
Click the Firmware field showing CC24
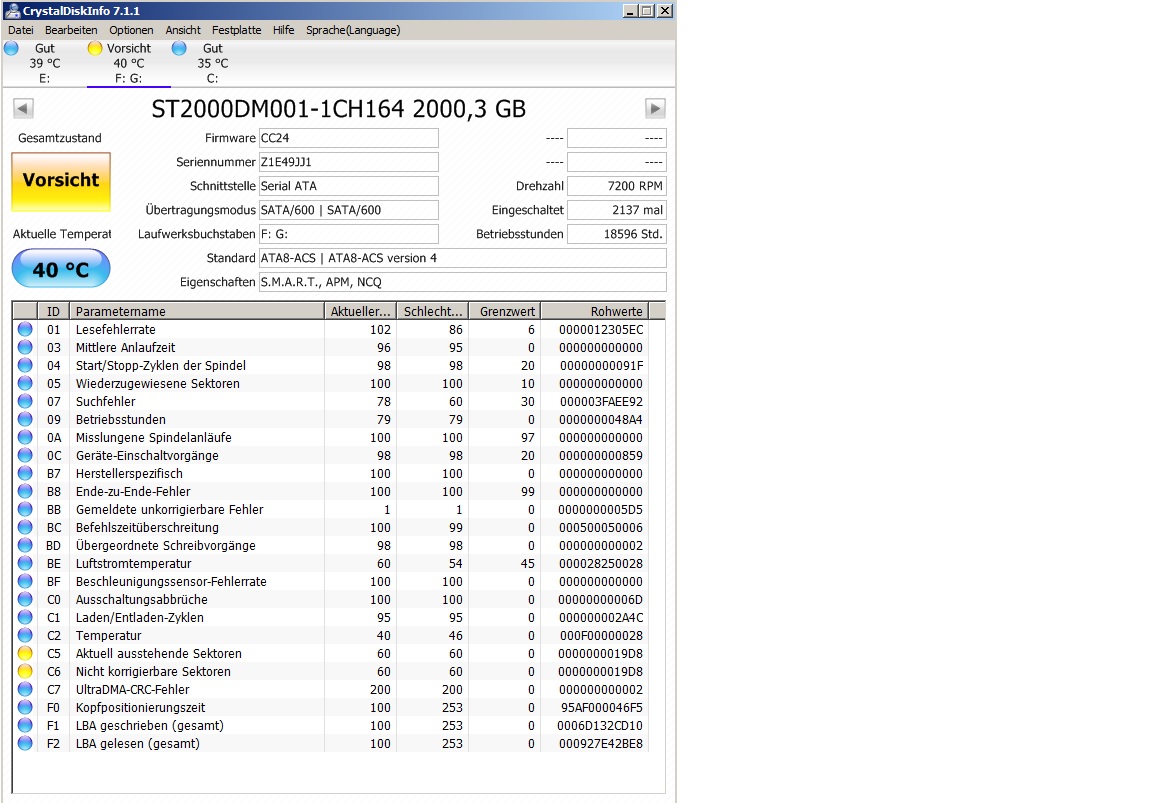point(349,138)
